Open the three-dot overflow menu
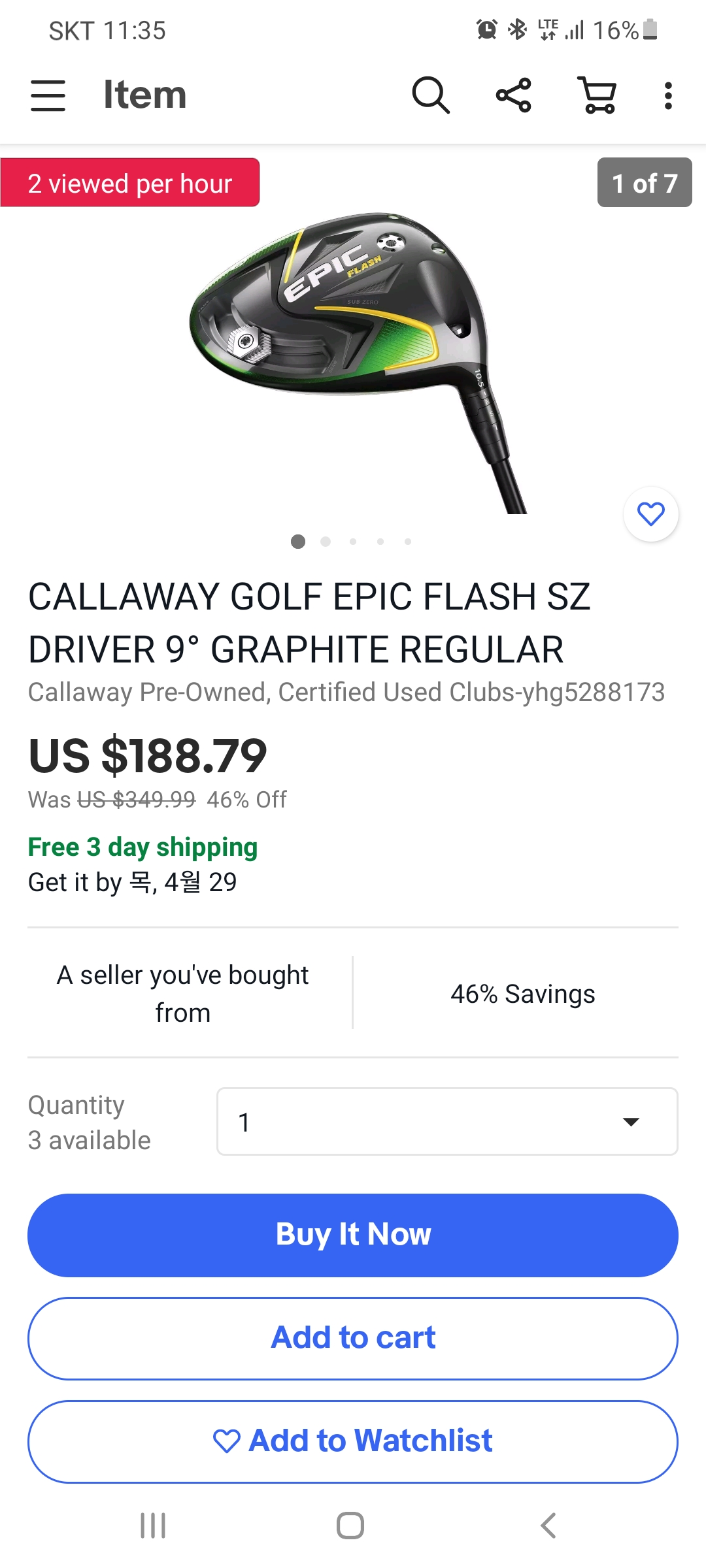The image size is (706, 1568). pyautogui.click(x=667, y=95)
